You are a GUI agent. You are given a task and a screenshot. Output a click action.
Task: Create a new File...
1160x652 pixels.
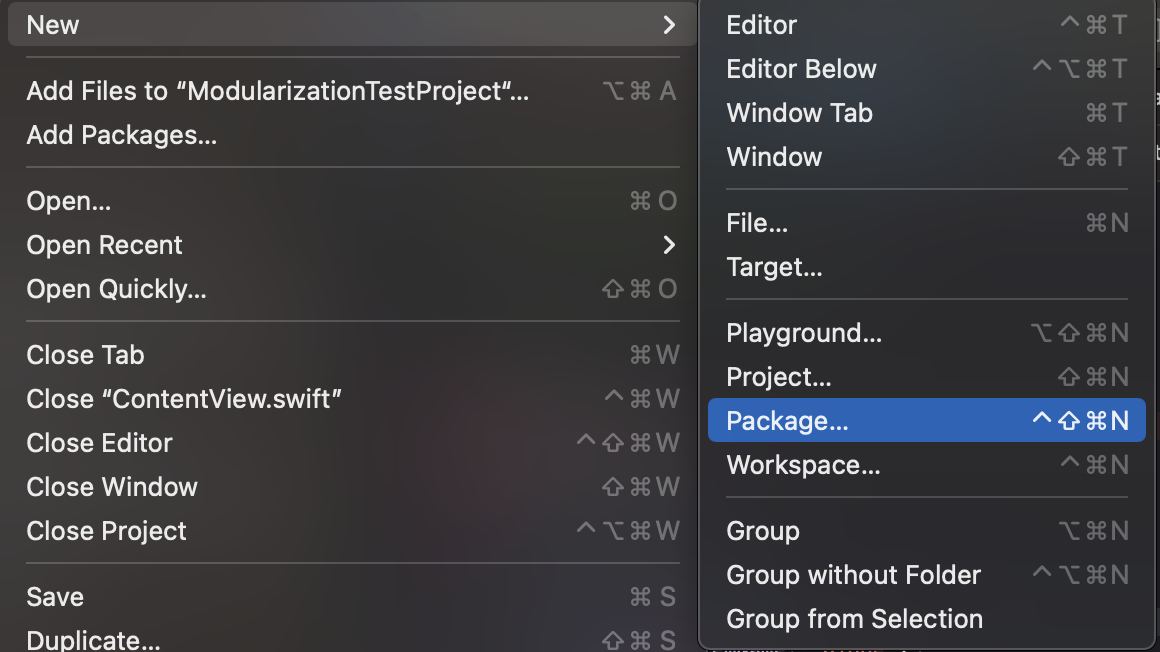tap(757, 223)
